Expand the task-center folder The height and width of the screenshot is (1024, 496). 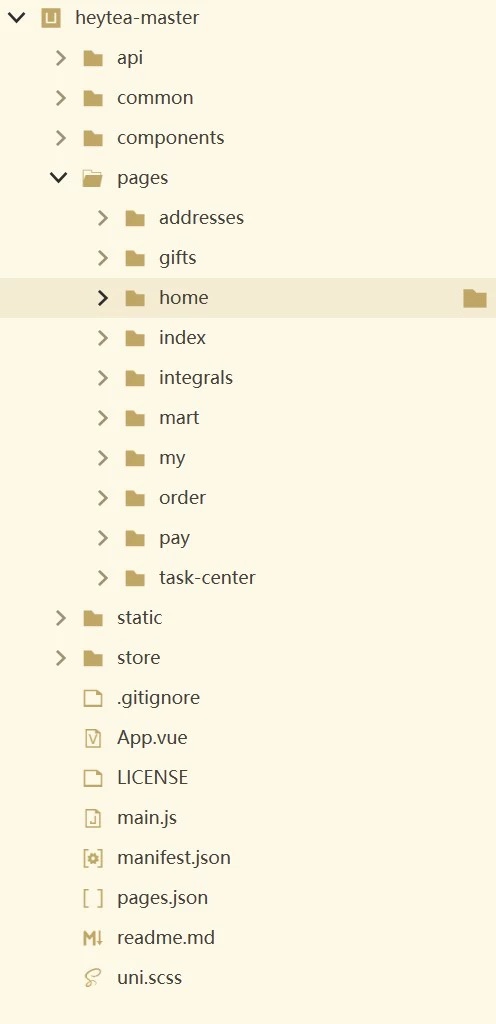(x=102, y=578)
